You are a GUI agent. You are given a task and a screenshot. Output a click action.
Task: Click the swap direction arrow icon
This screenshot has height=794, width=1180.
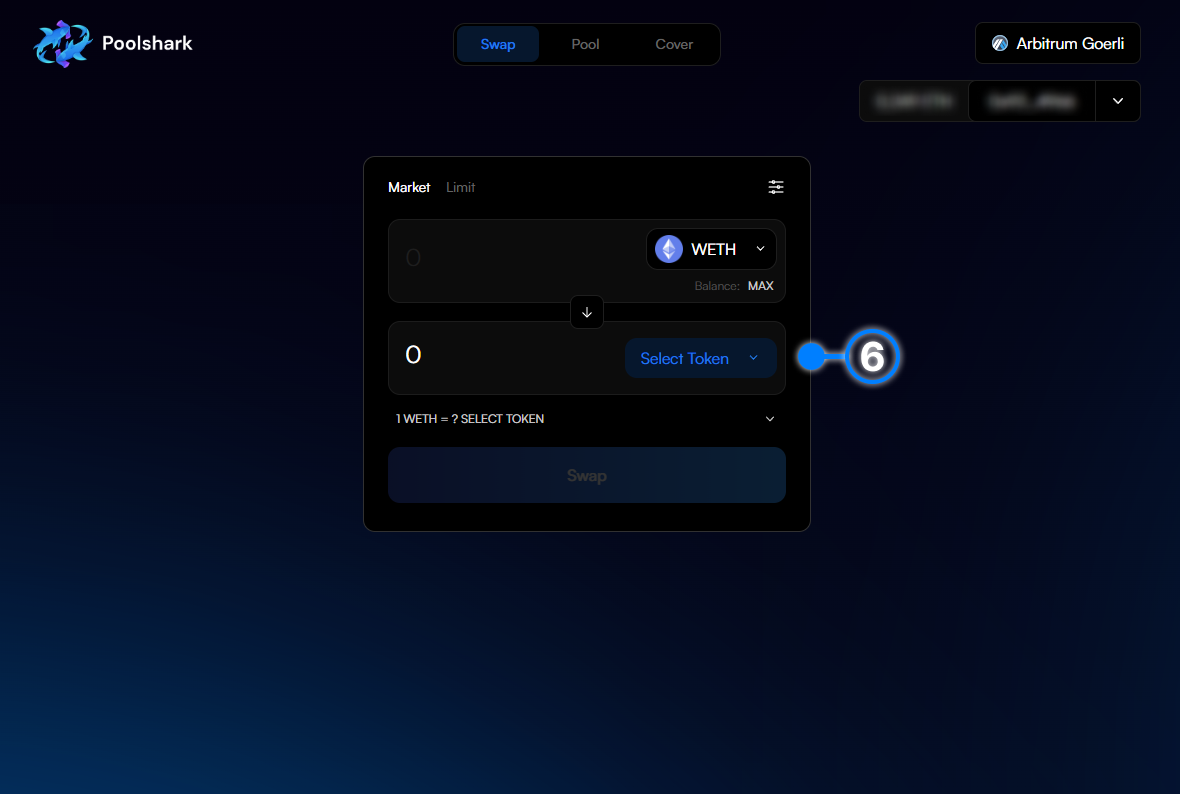pyautogui.click(x=587, y=312)
